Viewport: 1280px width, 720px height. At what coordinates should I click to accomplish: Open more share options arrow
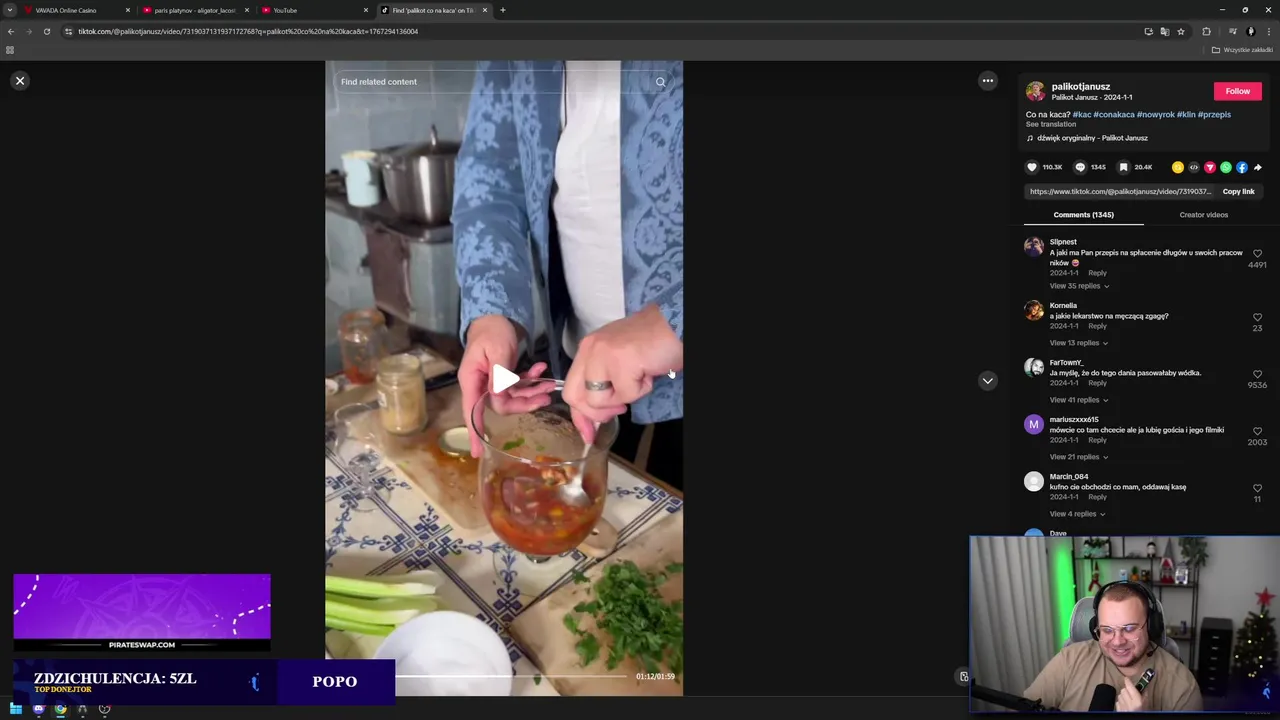pyautogui.click(x=1258, y=167)
